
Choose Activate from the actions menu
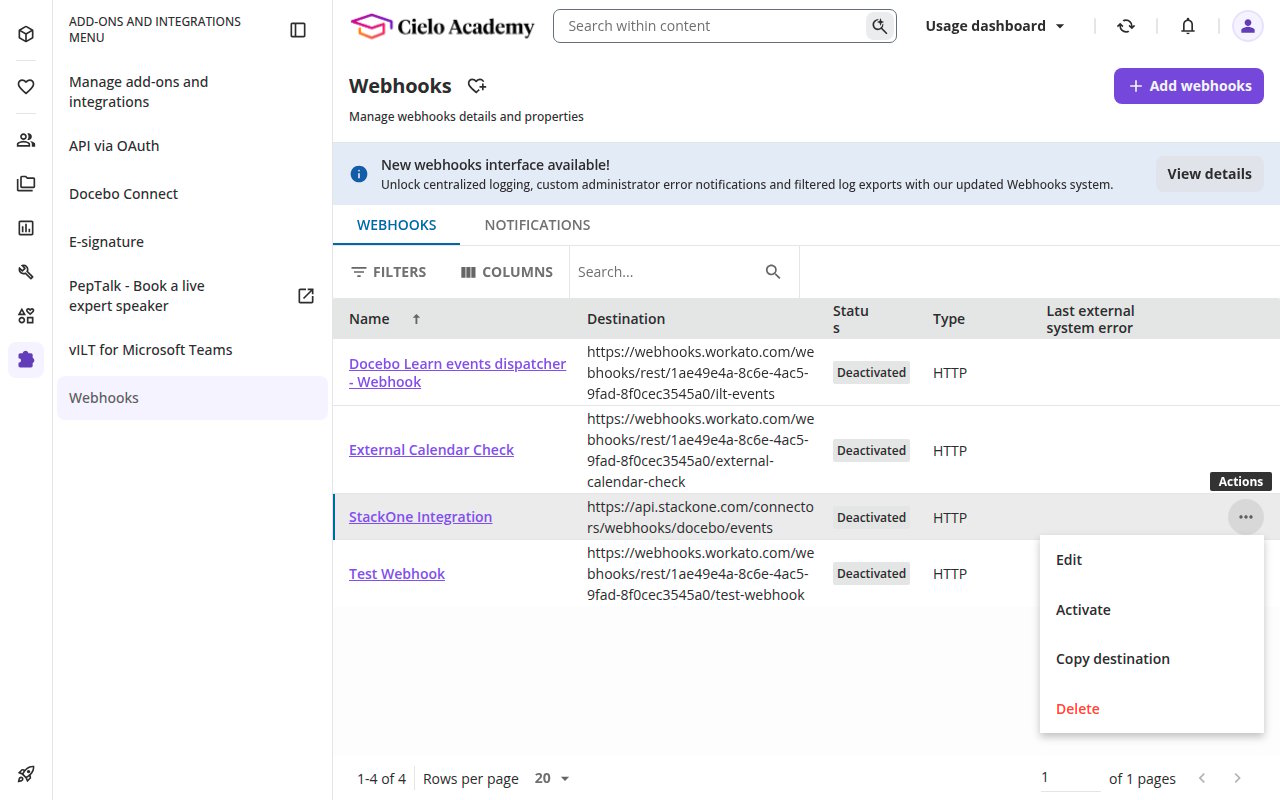tap(1152, 610)
